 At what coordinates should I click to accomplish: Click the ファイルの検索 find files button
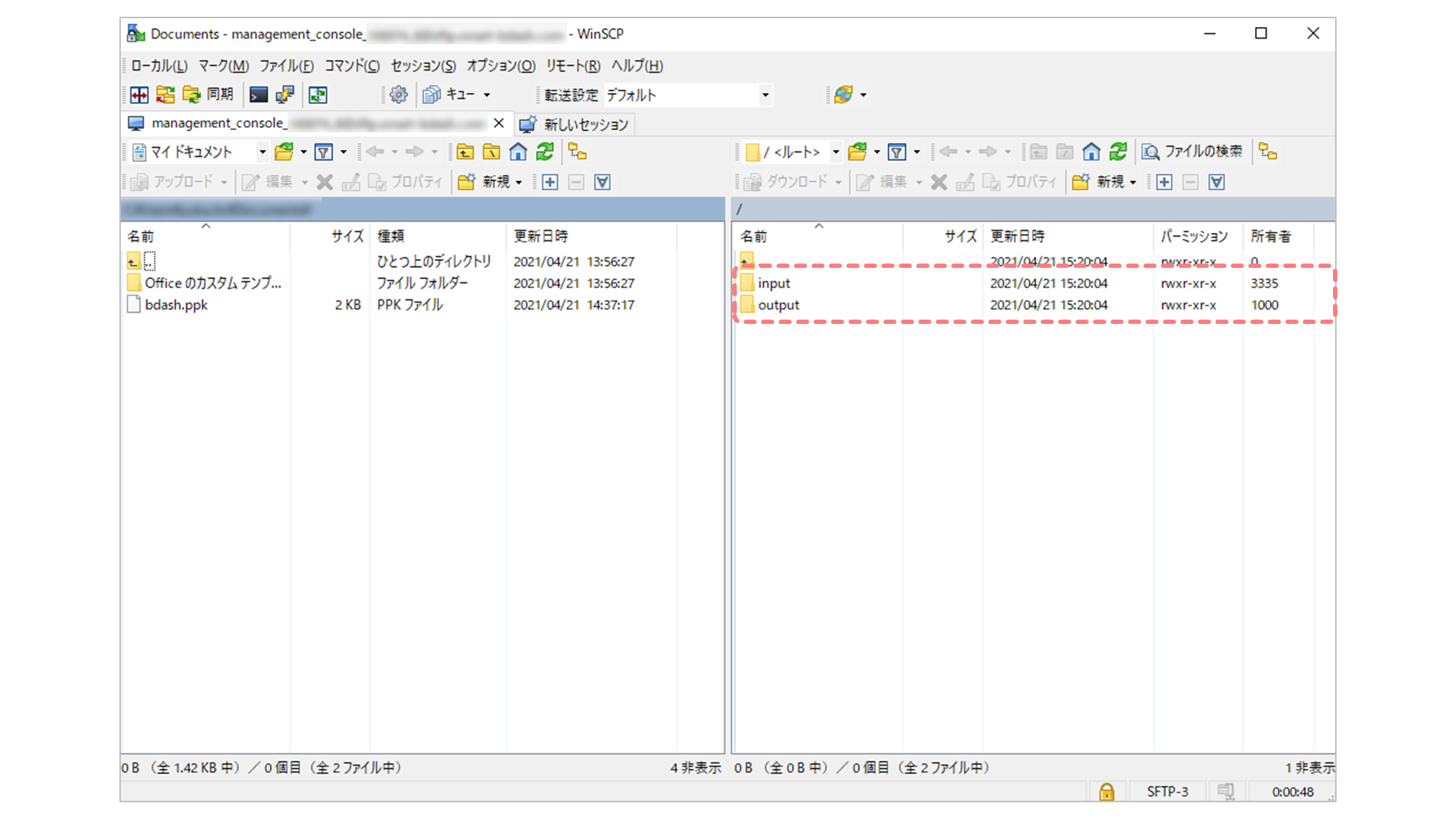coord(1192,152)
